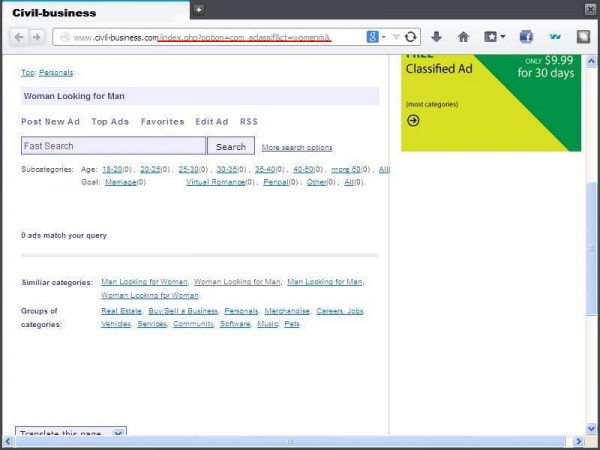600x450 pixels.
Task: Open the downloads arrow icon
Action: click(436, 37)
